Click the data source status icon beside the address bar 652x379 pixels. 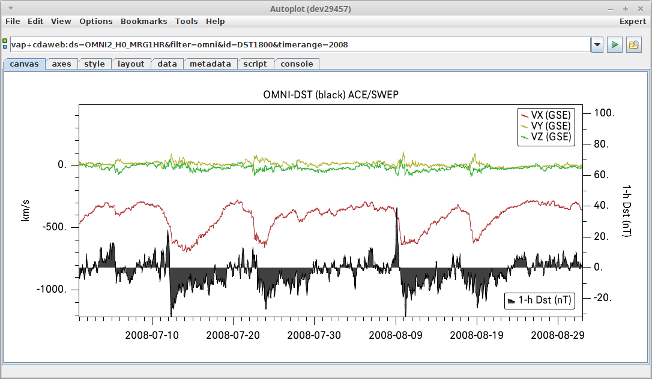[x=5, y=44]
